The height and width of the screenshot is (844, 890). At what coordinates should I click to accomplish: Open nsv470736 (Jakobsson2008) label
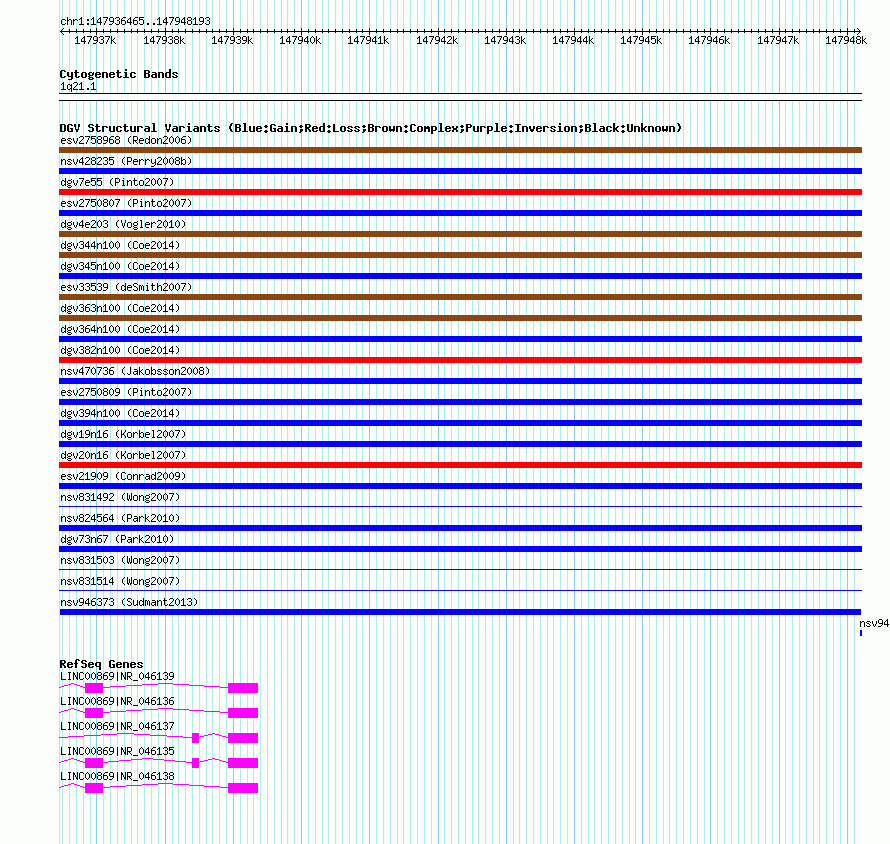(135, 371)
